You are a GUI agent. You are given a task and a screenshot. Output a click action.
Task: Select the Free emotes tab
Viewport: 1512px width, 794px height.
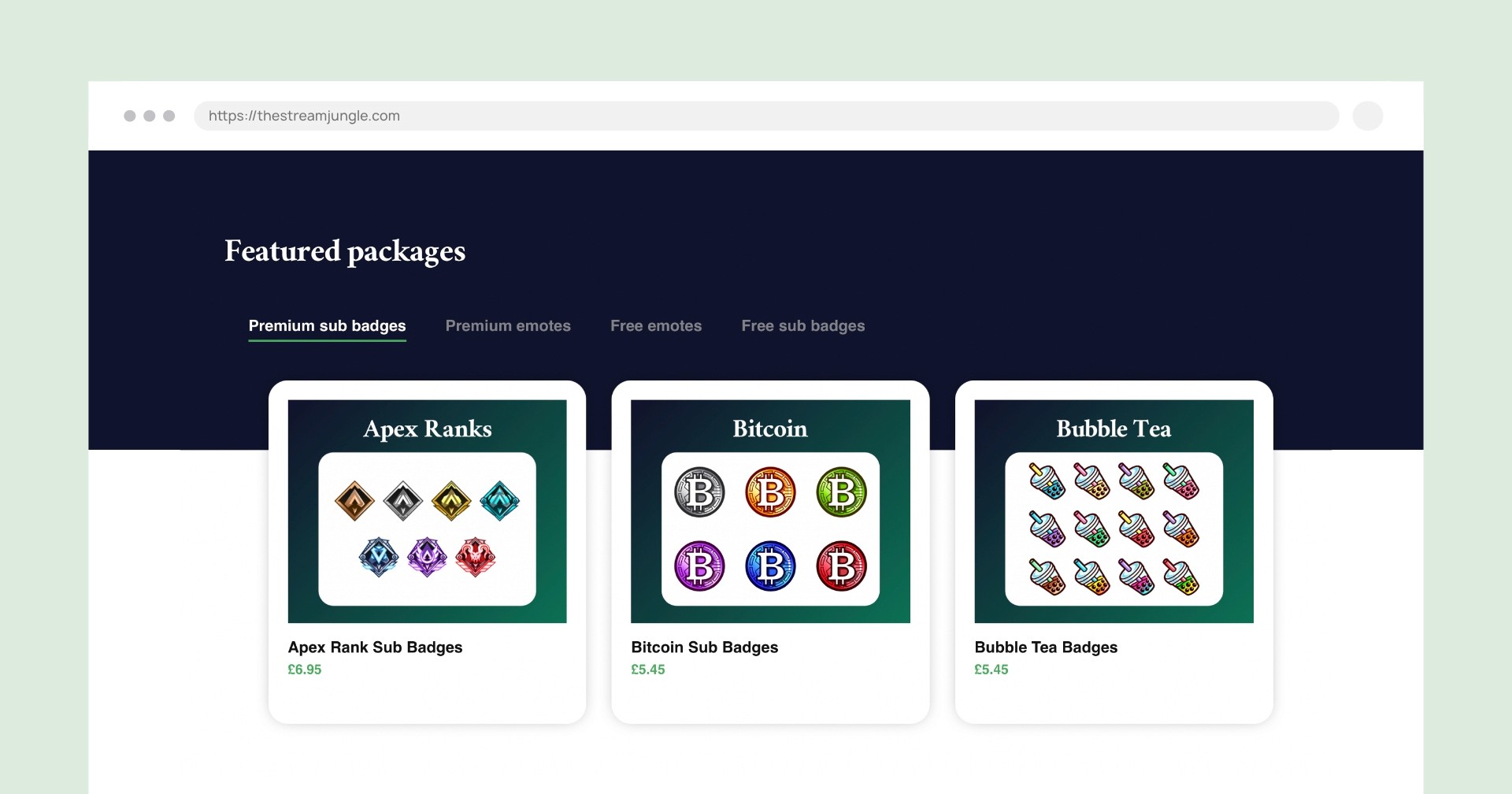tap(656, 326)
